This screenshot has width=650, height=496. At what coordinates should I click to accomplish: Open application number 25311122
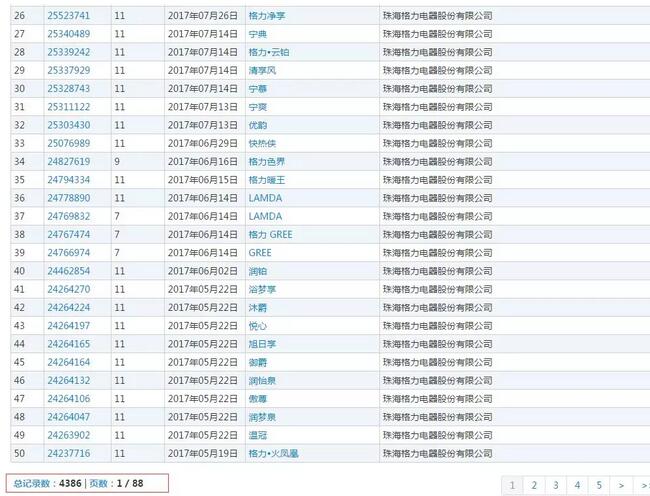[68, 107]
